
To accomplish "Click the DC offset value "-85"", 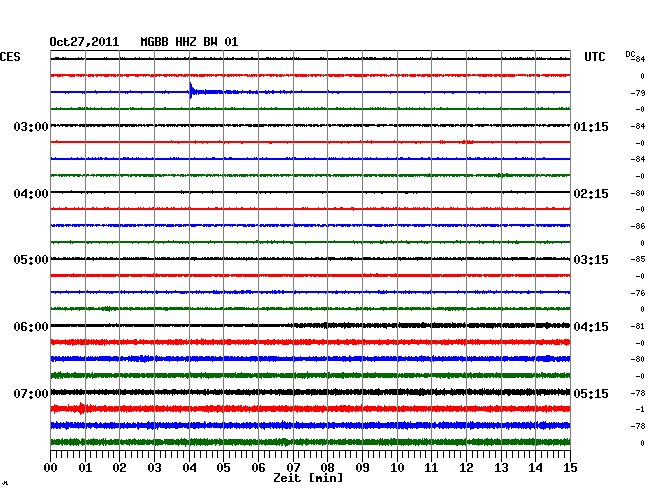I will (x=638, y=259).
